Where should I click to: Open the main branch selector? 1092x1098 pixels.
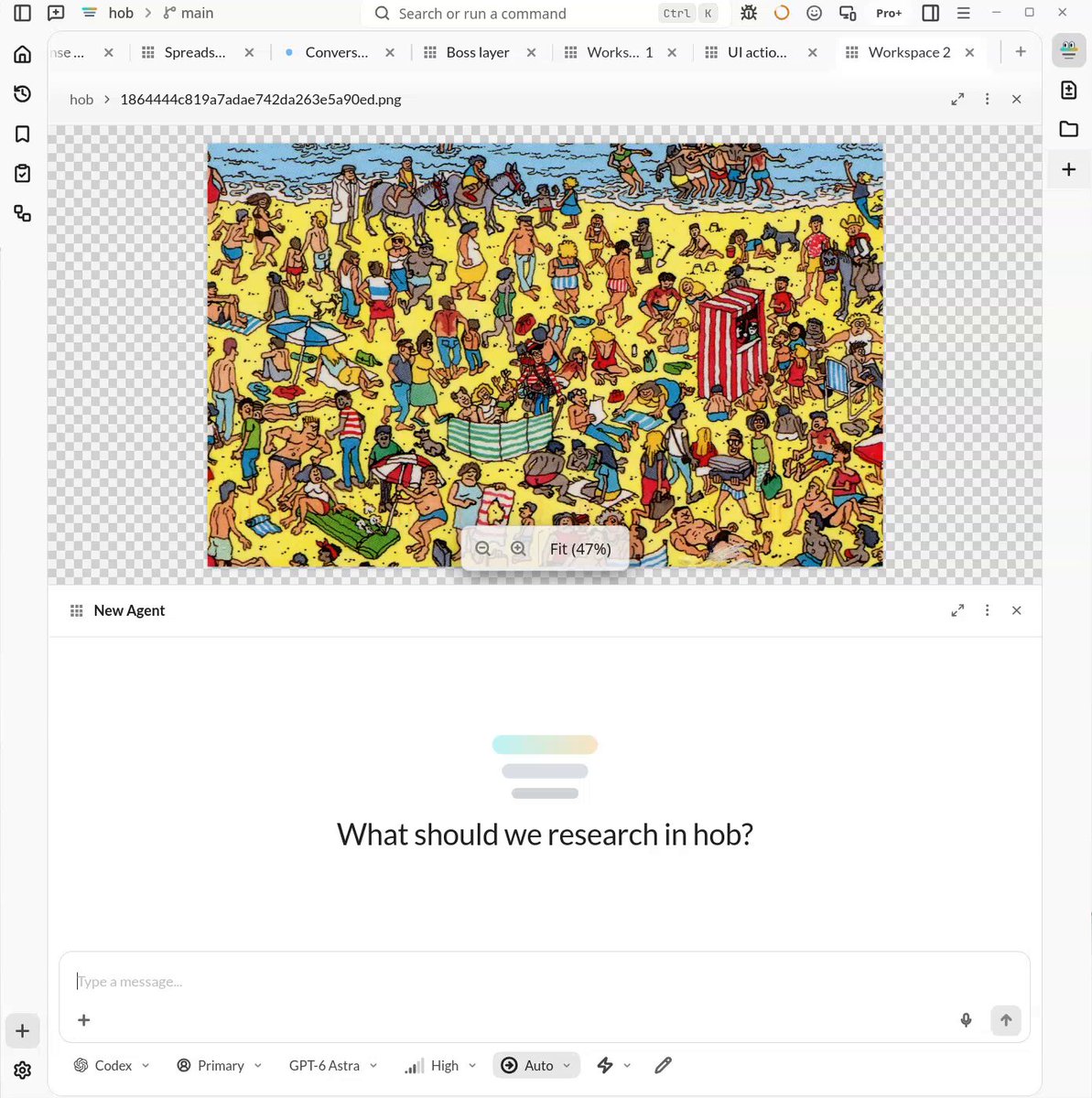click(189, 13)
